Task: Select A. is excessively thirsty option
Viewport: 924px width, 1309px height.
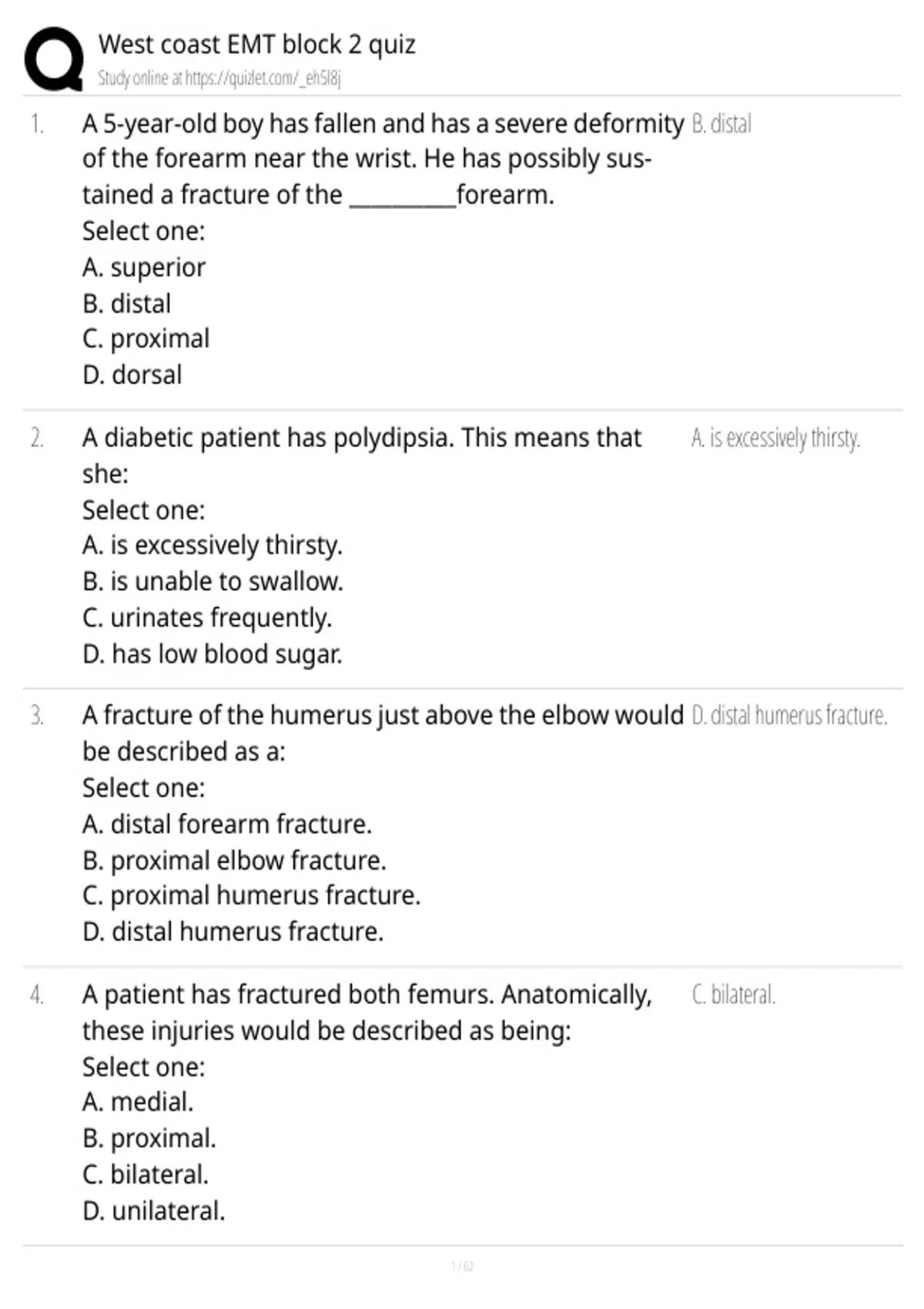Action: (213, 545)
